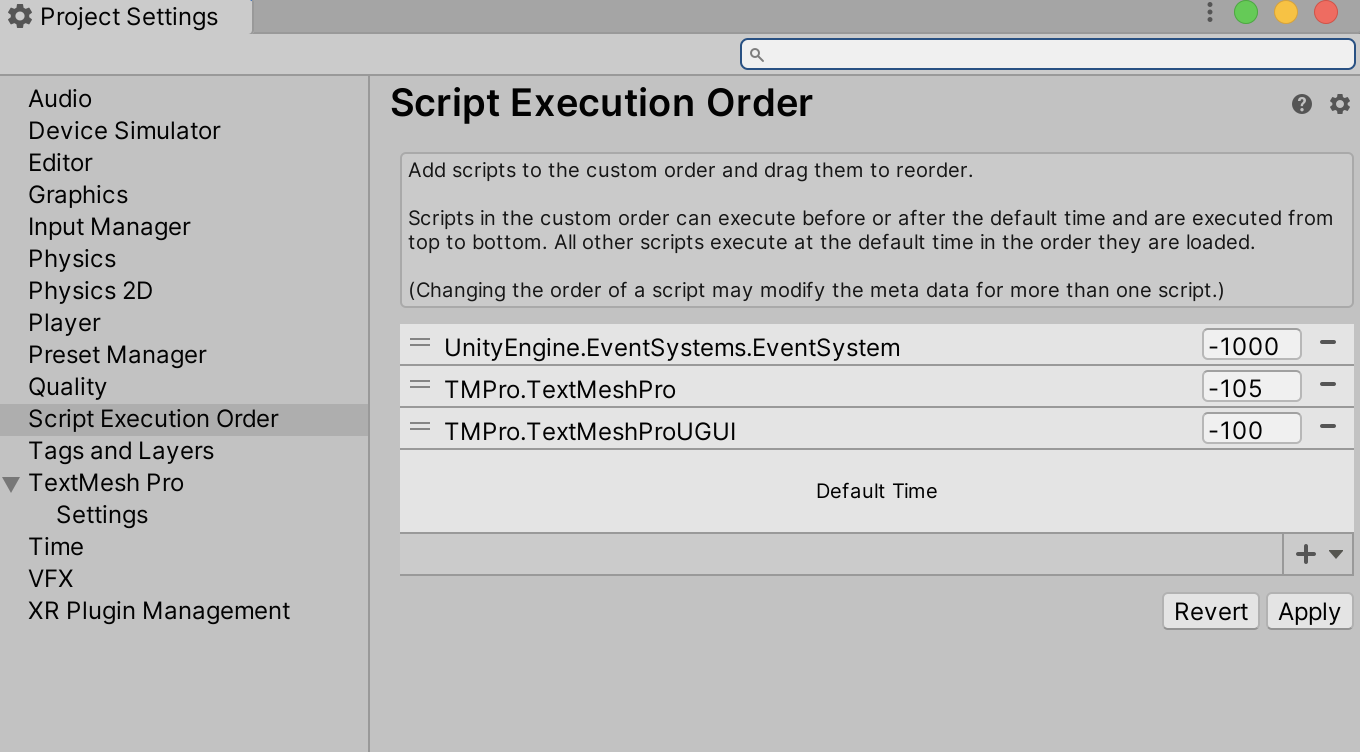Viewport: 1360px width, 752px height.
Task: Grab the drag handle of TMPro.TextMeshProUGUI row
Action: point(420,427)
